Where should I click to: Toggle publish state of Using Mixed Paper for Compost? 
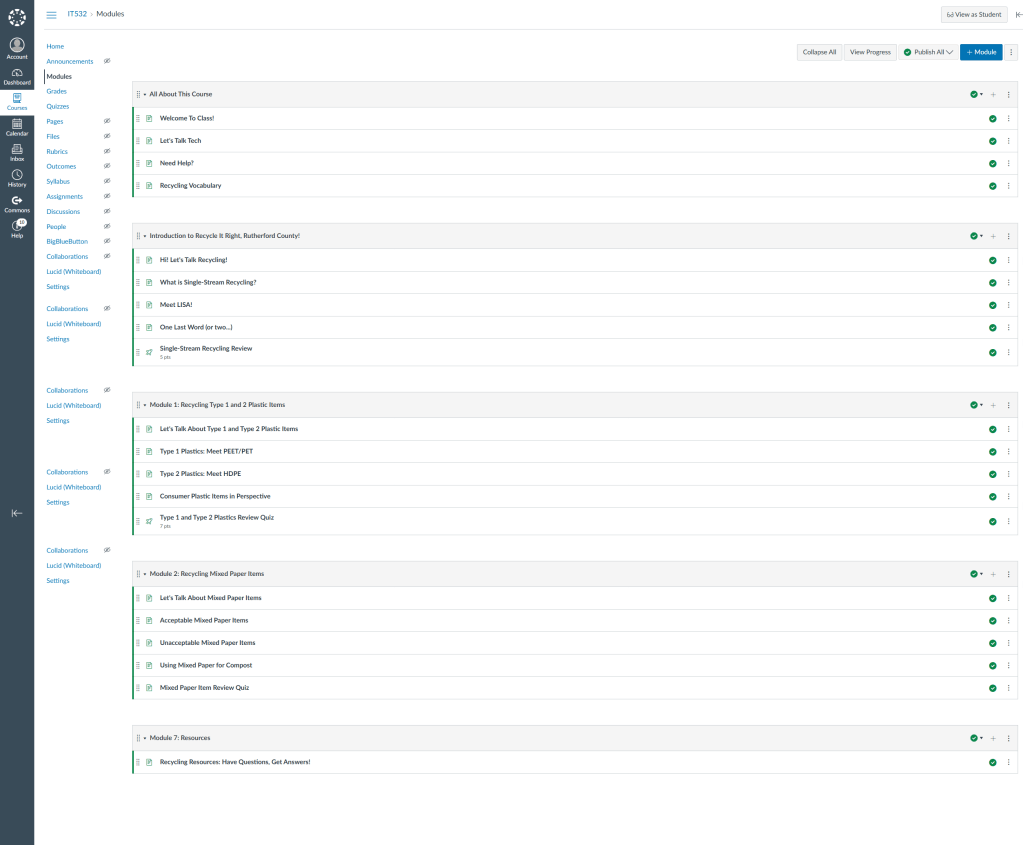(x=992, y=665)
